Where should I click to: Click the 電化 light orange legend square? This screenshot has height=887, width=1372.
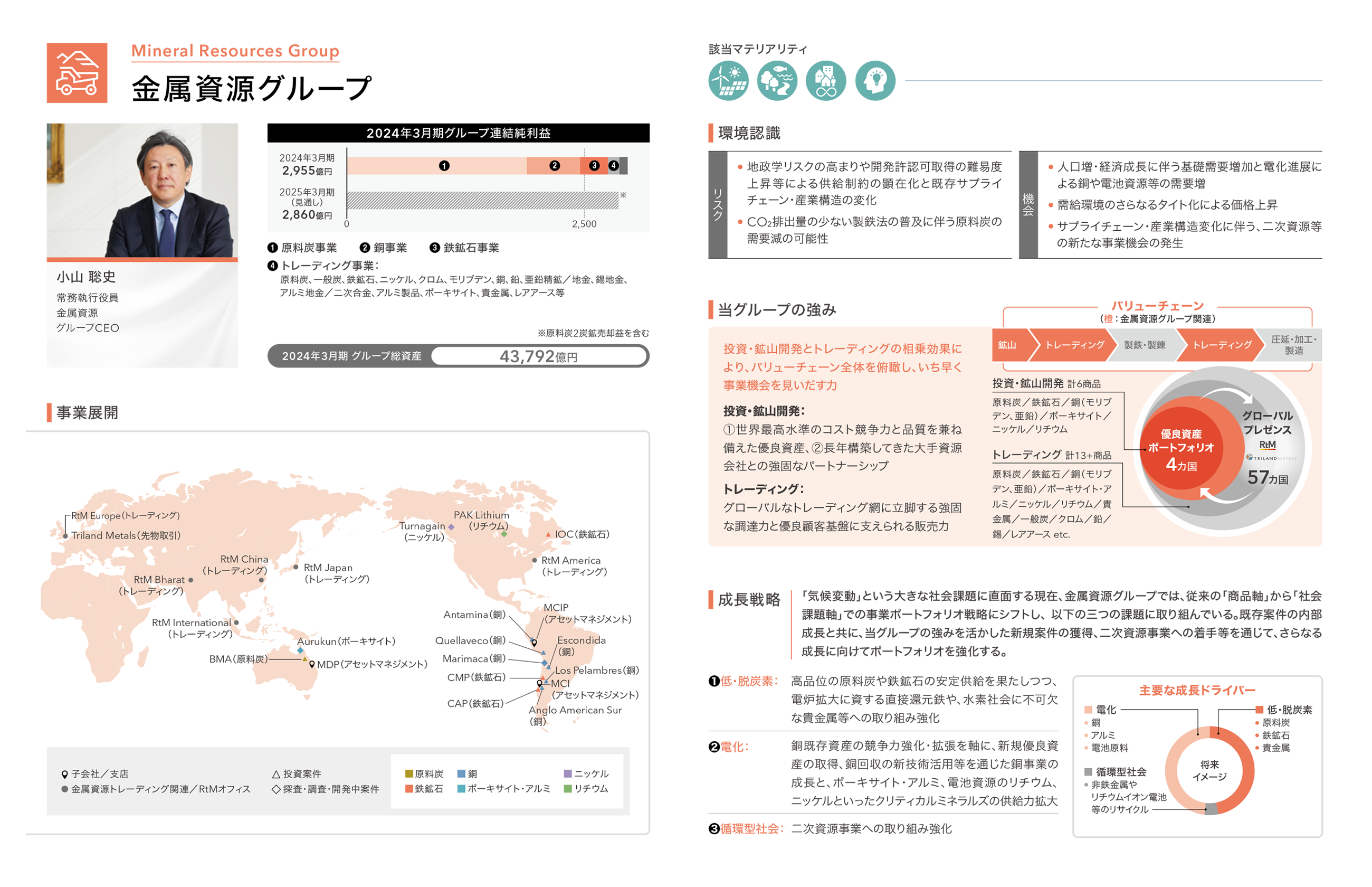click(x=1088, y=710)
